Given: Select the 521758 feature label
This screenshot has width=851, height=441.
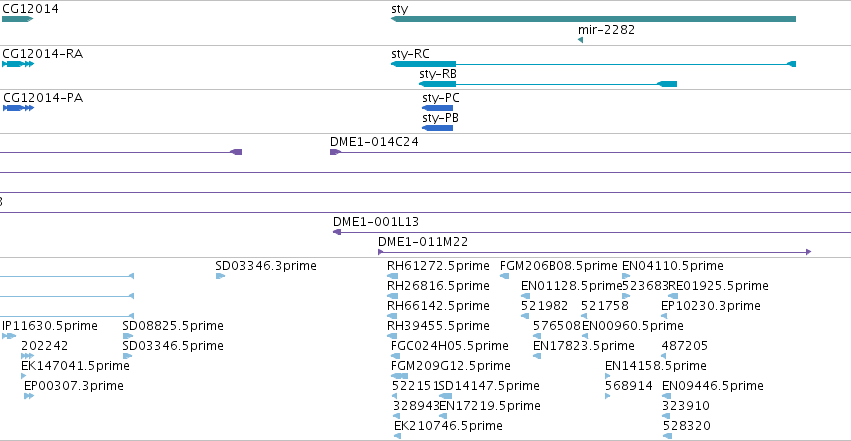Looking at the screenshot, I should [605, 306].
